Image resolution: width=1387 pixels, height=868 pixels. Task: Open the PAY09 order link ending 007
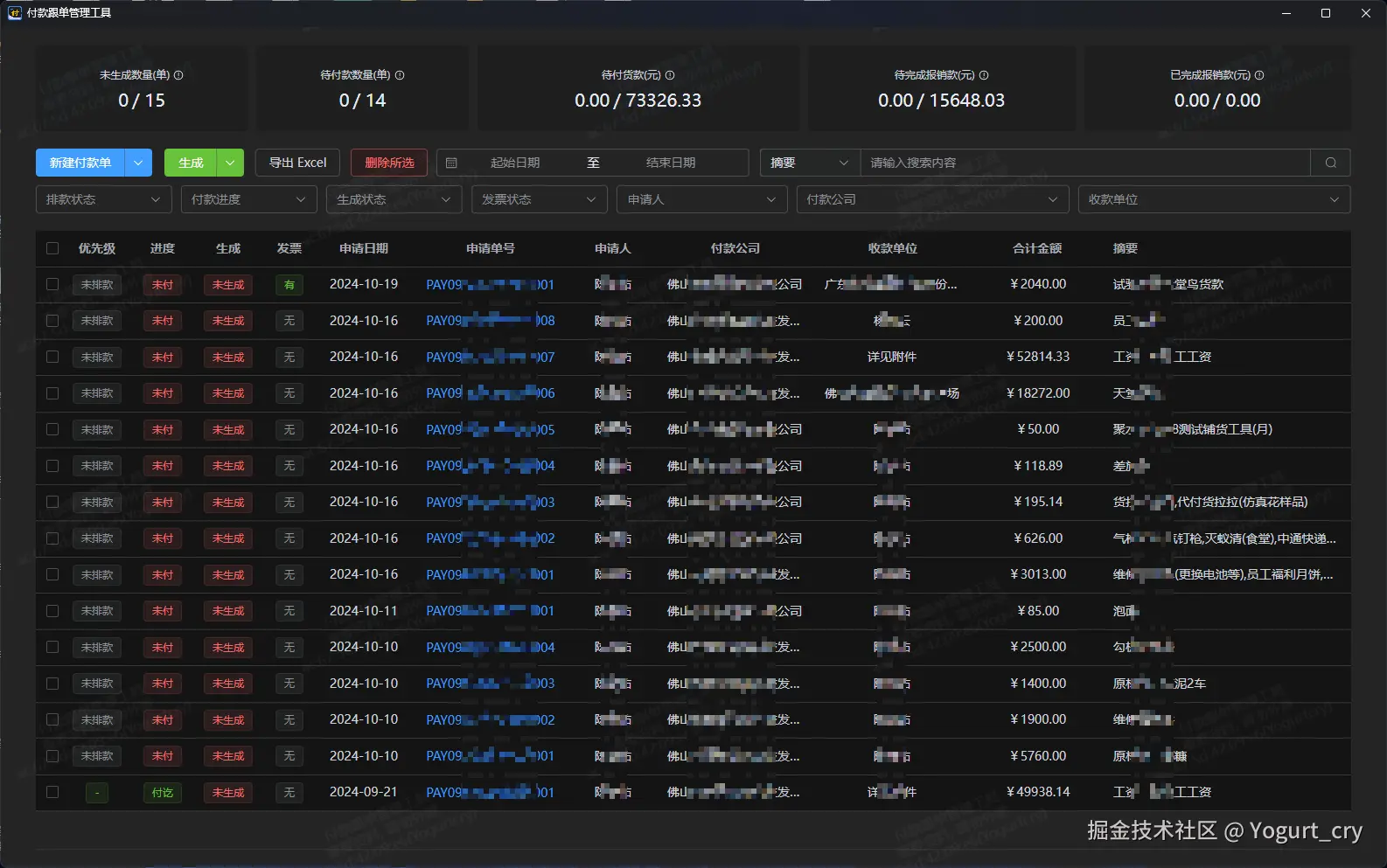(491, 357)
